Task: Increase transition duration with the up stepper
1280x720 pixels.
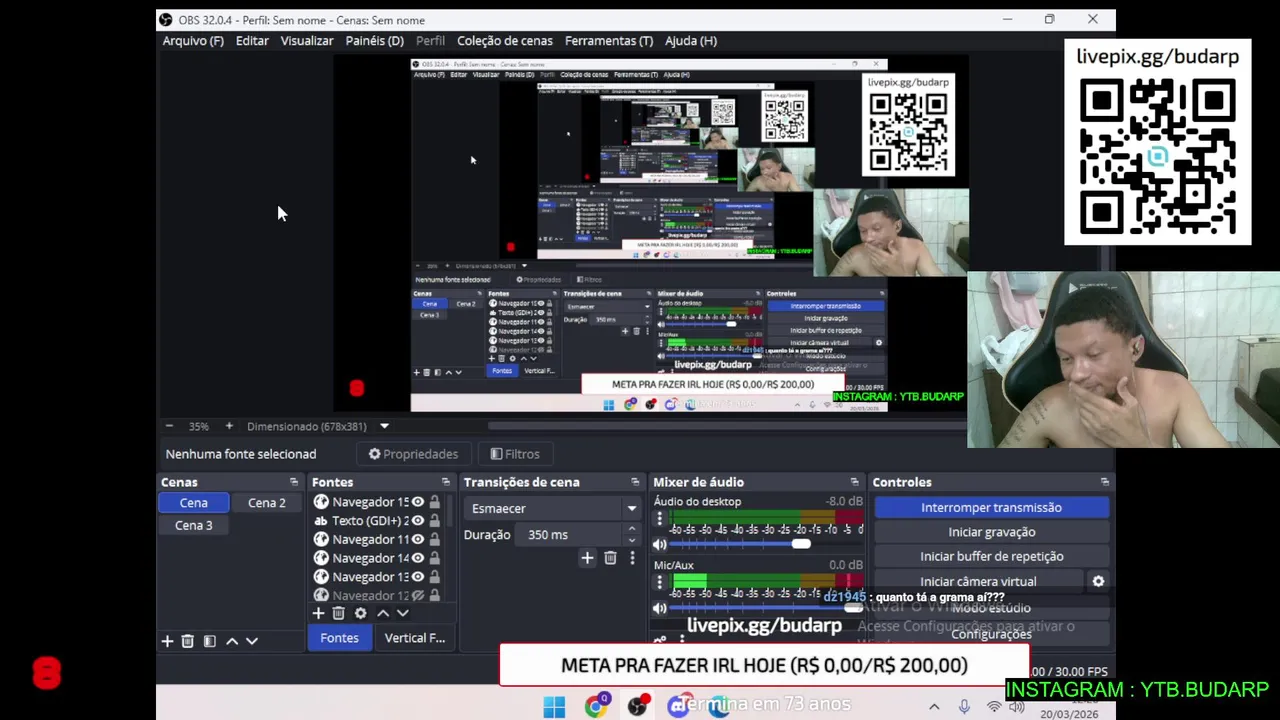Action: (x=632, y=529)
